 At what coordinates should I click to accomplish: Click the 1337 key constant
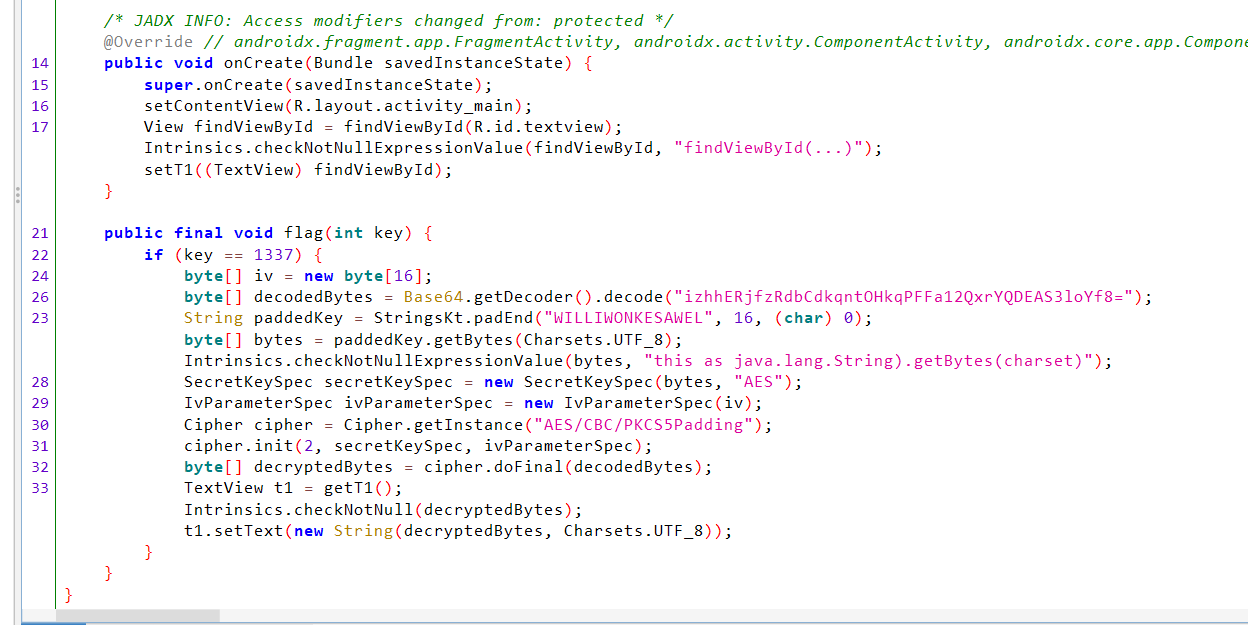pos(273,255)
